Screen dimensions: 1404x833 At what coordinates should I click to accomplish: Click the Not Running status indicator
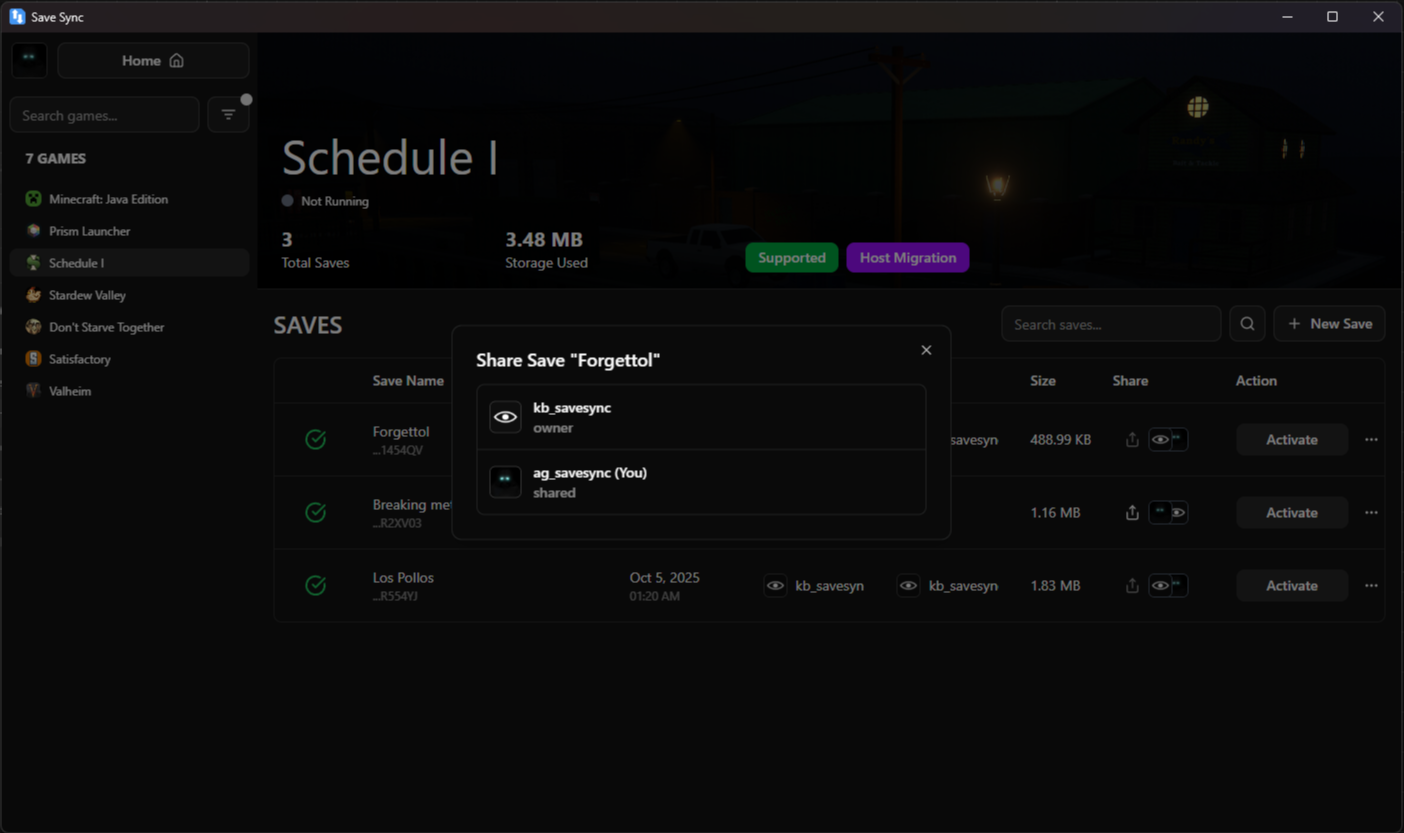tap(325, 201)
